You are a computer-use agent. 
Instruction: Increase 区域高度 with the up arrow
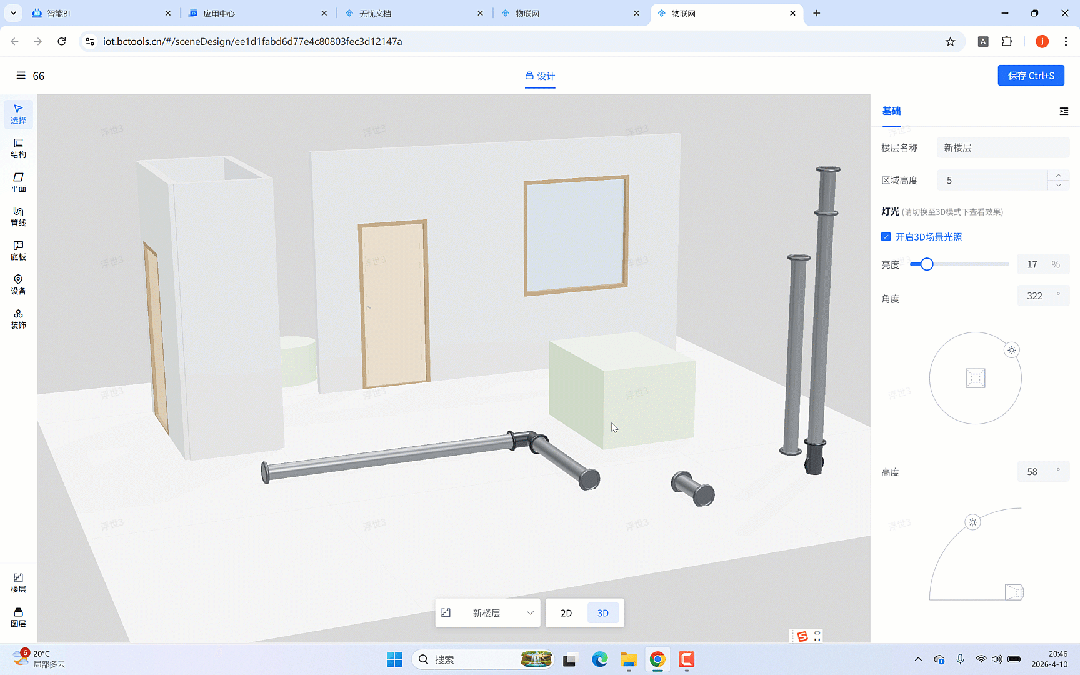tap(1059, 176)
